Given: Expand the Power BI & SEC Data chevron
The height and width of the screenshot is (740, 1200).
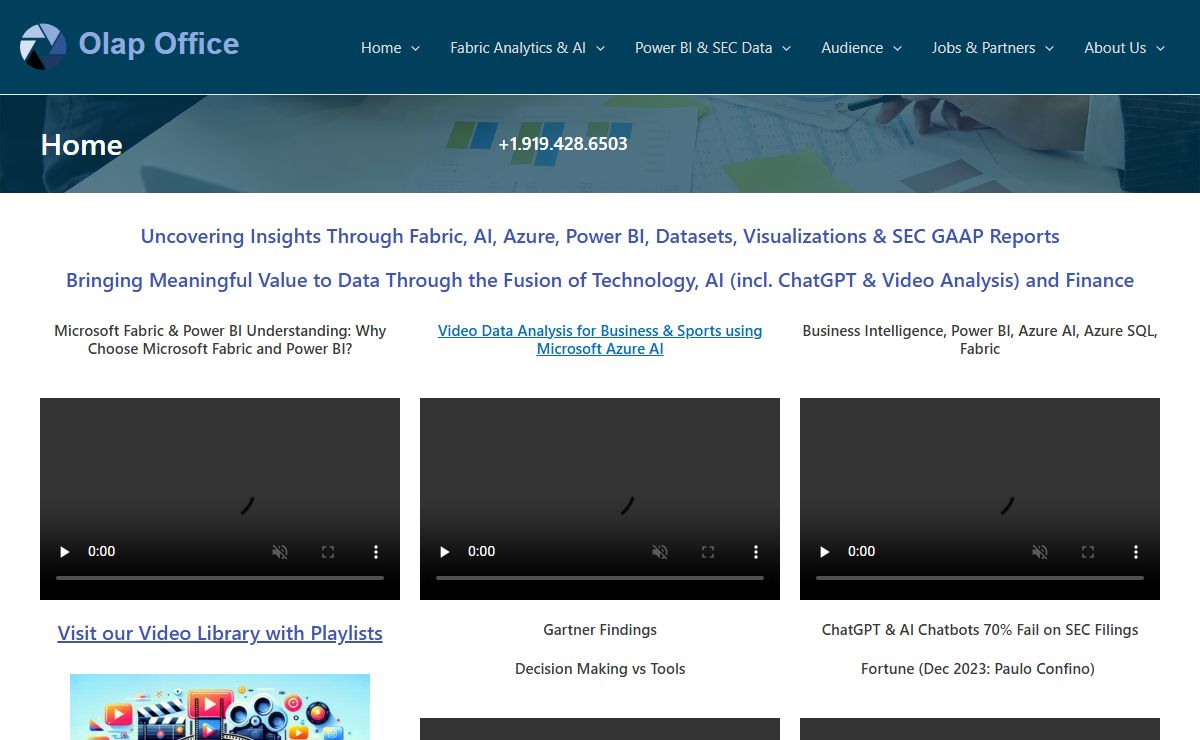Looking at the screenshot, I should (x=786, y=48).
